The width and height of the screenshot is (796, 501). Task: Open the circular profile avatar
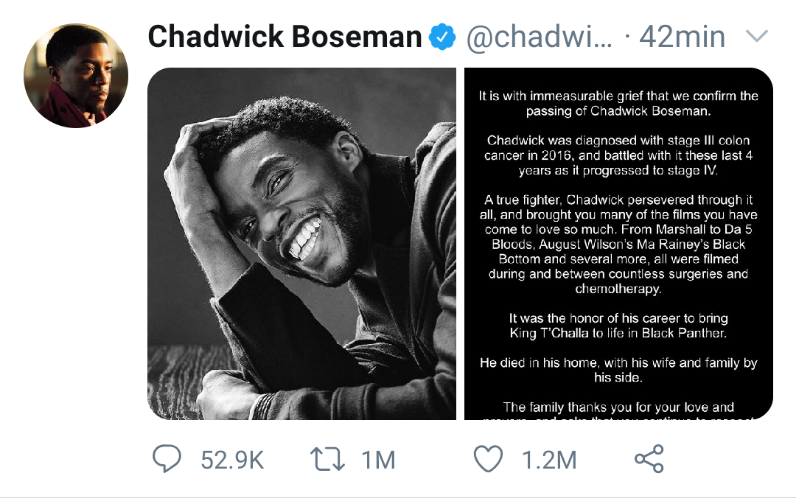point(75,76)
